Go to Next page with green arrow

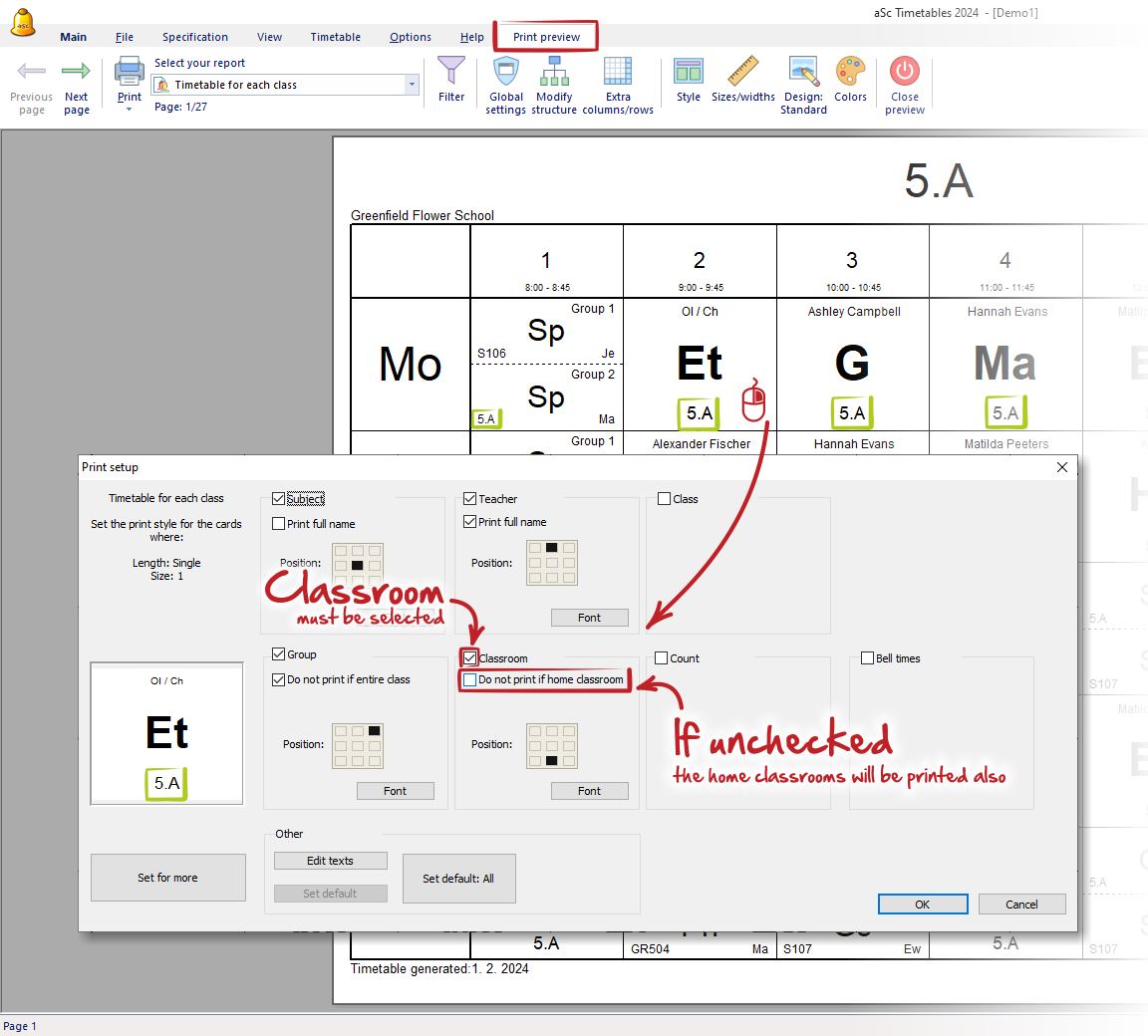point(76,71)
